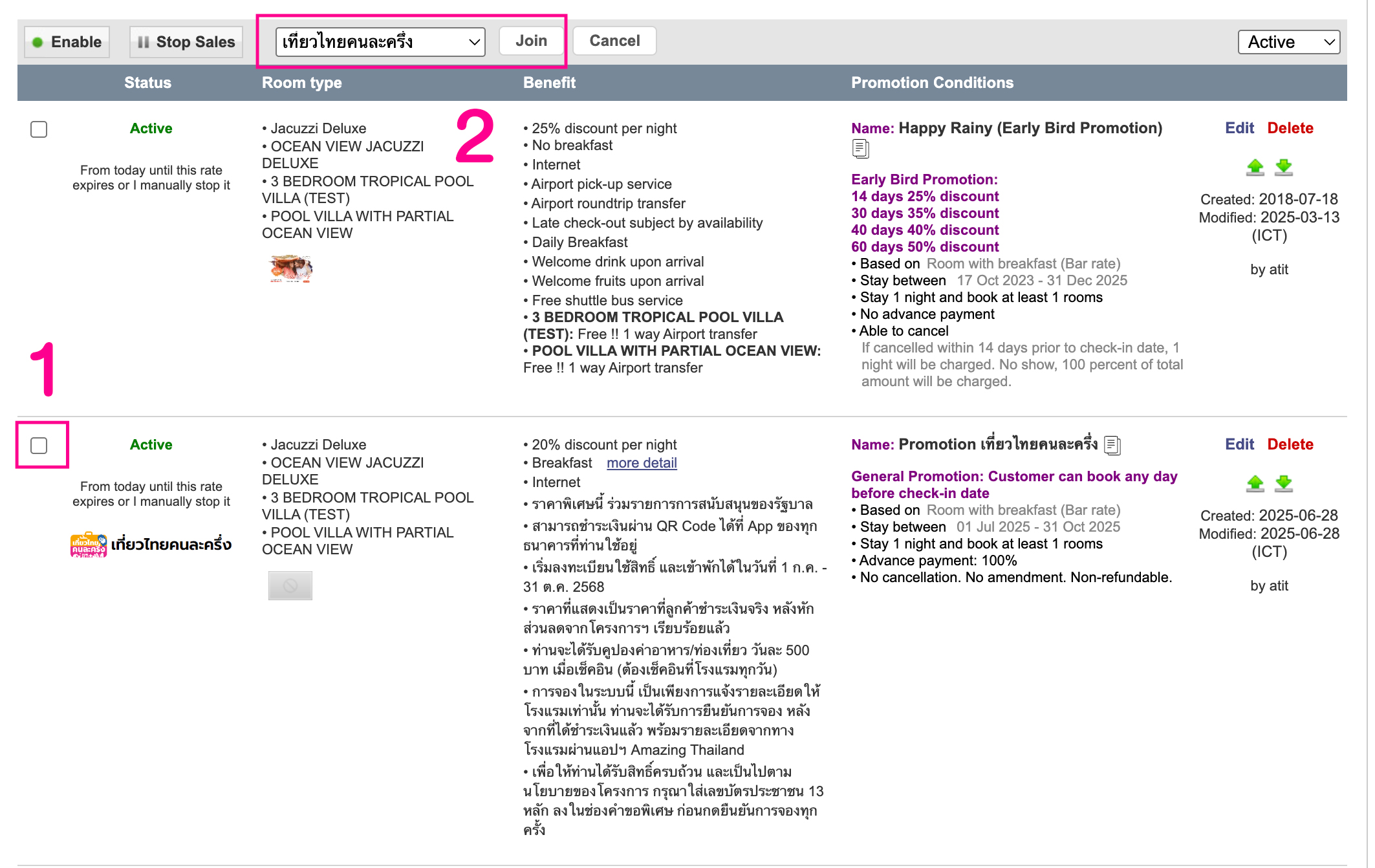
Task: Open note icon beside Promotion เที่ยวไทยคนละครึ่ง name
Action: (1112, 445)
